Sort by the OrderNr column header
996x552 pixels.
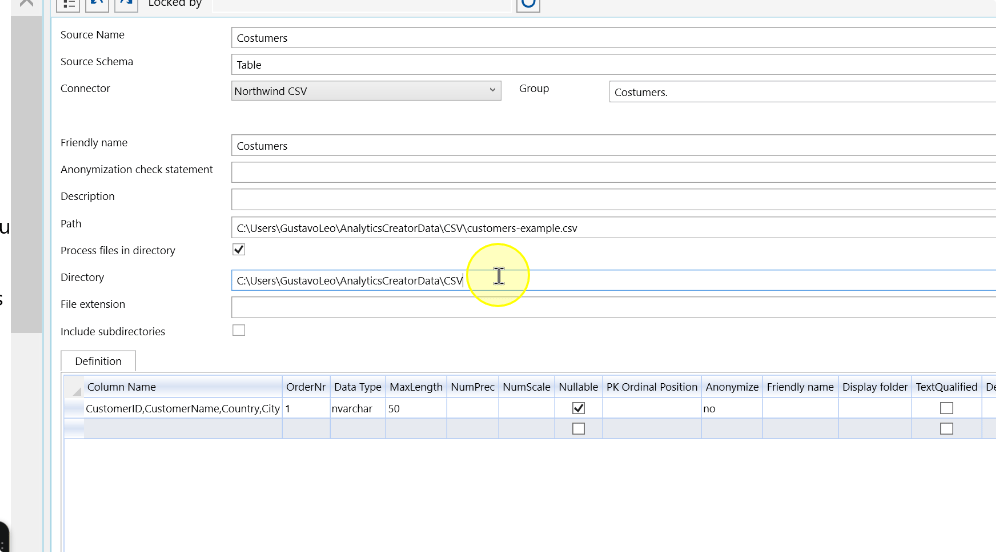coord(306,387)
